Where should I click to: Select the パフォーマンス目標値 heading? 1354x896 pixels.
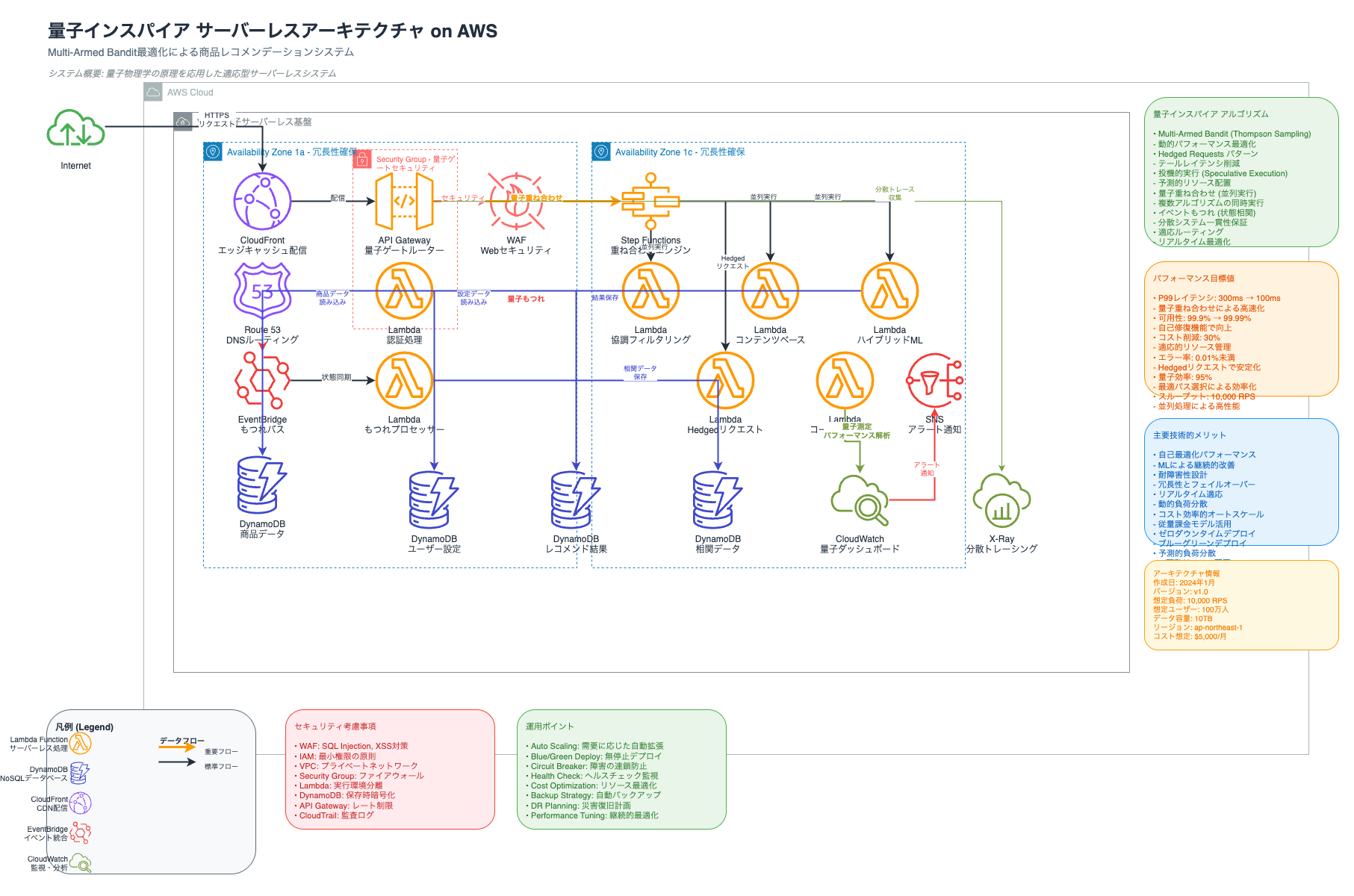(x=1193, y=279)
